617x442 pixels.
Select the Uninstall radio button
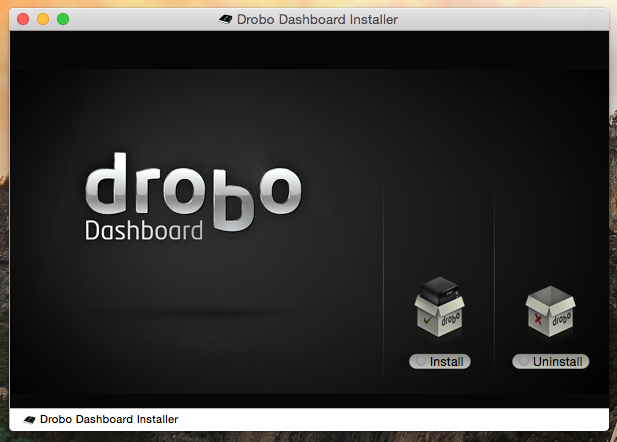point(523,361)
